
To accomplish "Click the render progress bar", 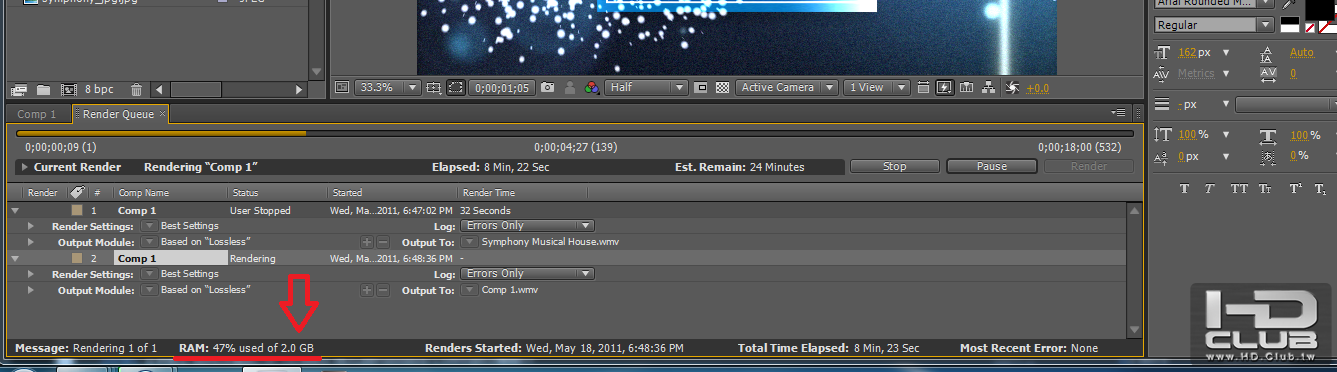I will pyautogui.click(x=575, y=133).
